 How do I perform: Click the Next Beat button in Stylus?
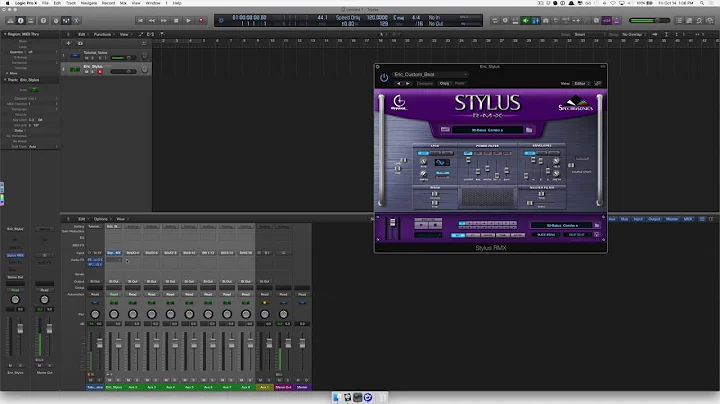pos(577,235)
